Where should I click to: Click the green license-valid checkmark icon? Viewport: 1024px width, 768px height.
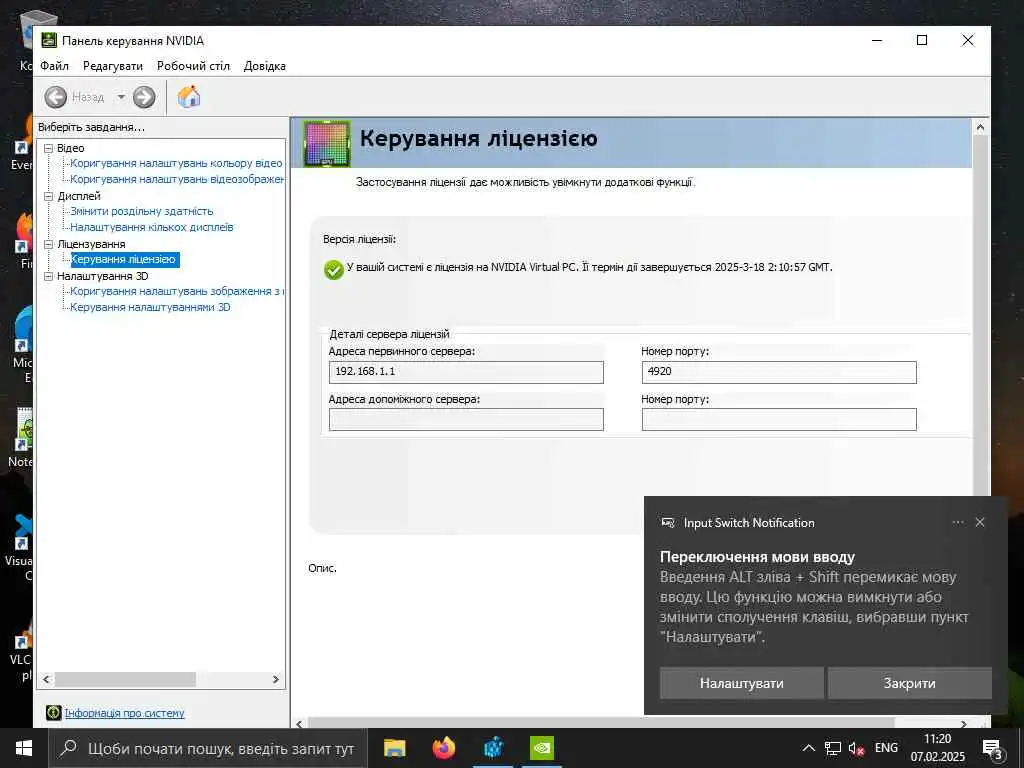[334, 269]
